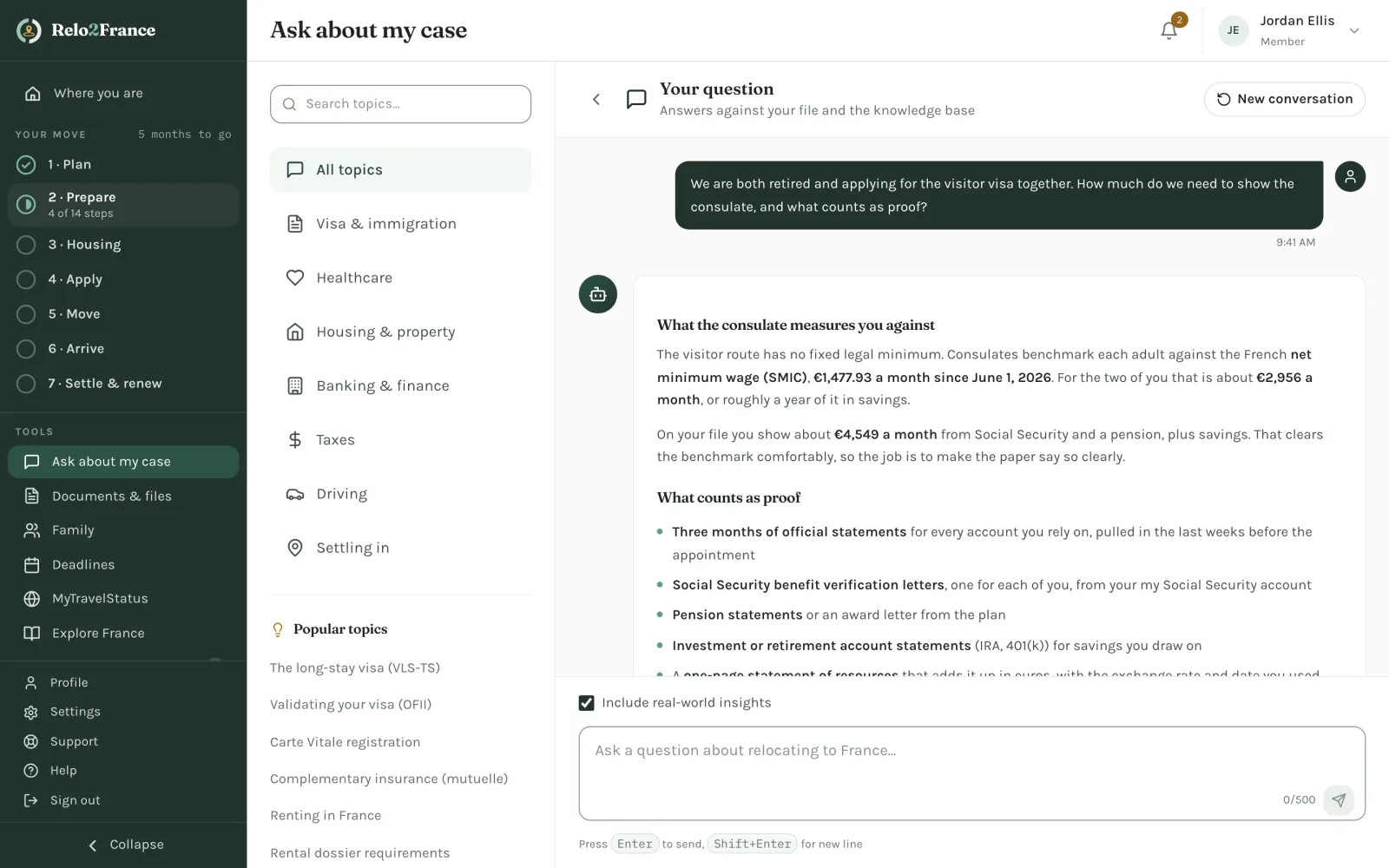Image resolution: width=1389 pixels, height=868 pixels.
Task: Select the Healthcare topic
Action: (x=400, y=278)
